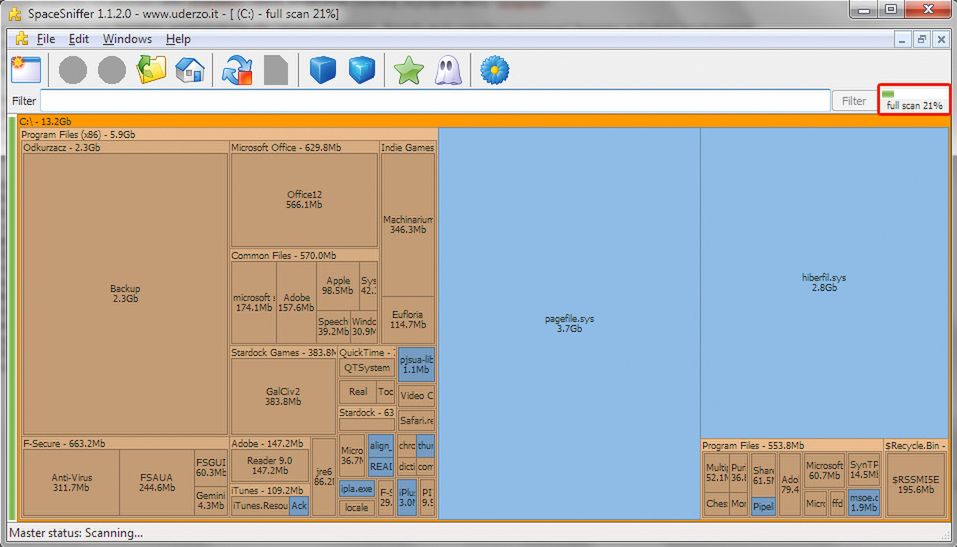Click the greyed-out Go Forward circle button
The image size is (957, 547).
(112, 70)
